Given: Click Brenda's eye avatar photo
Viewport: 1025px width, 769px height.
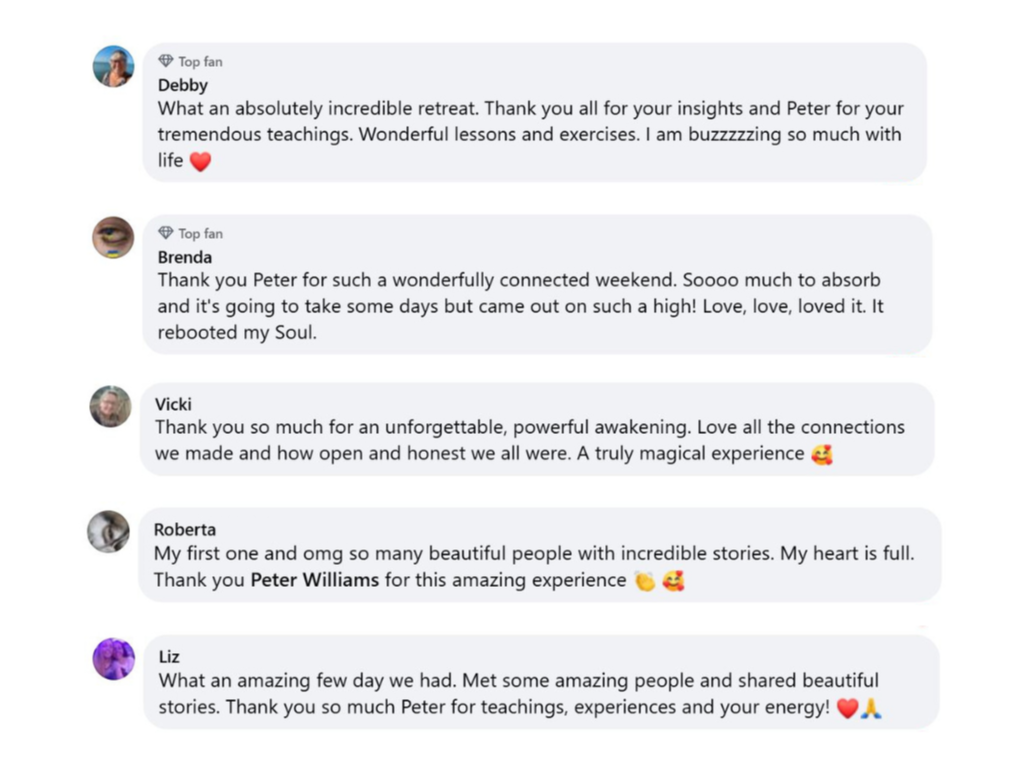Looking at the screenshot, I should coord(113,238).
